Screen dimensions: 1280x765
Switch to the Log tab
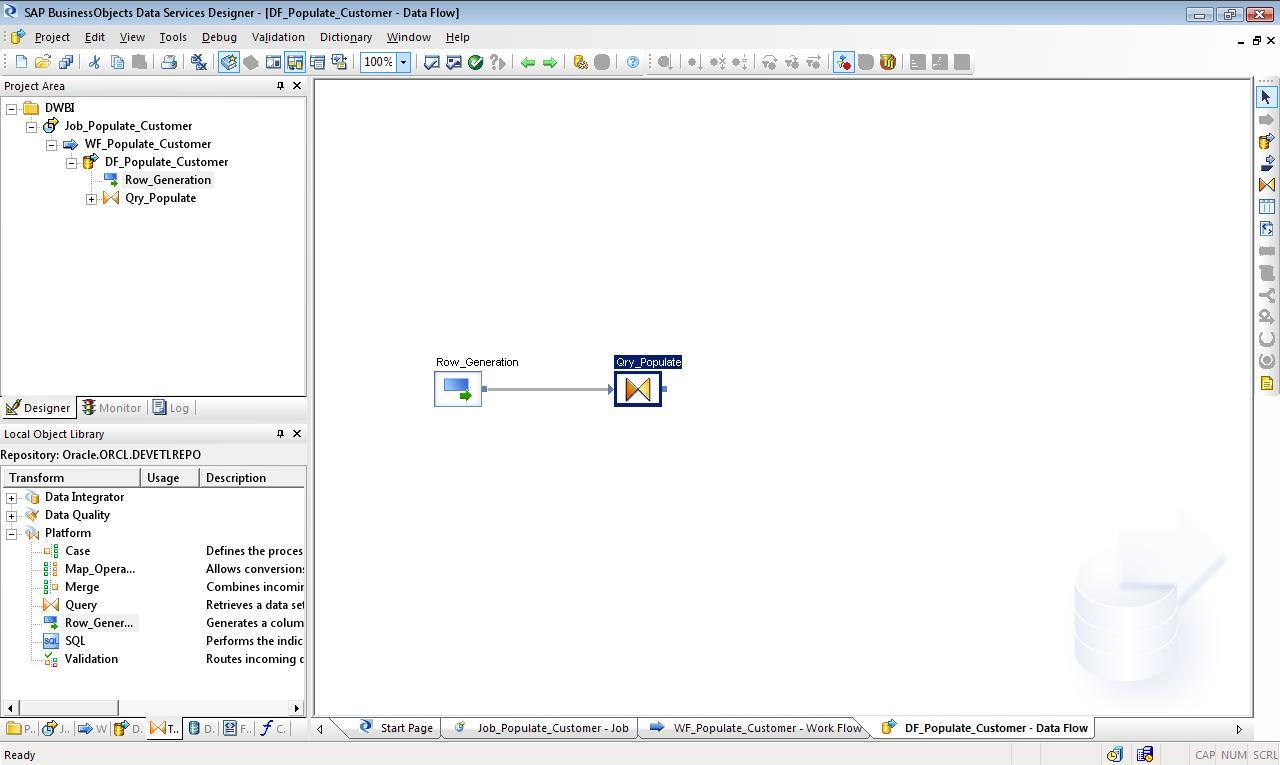[171, 408]
